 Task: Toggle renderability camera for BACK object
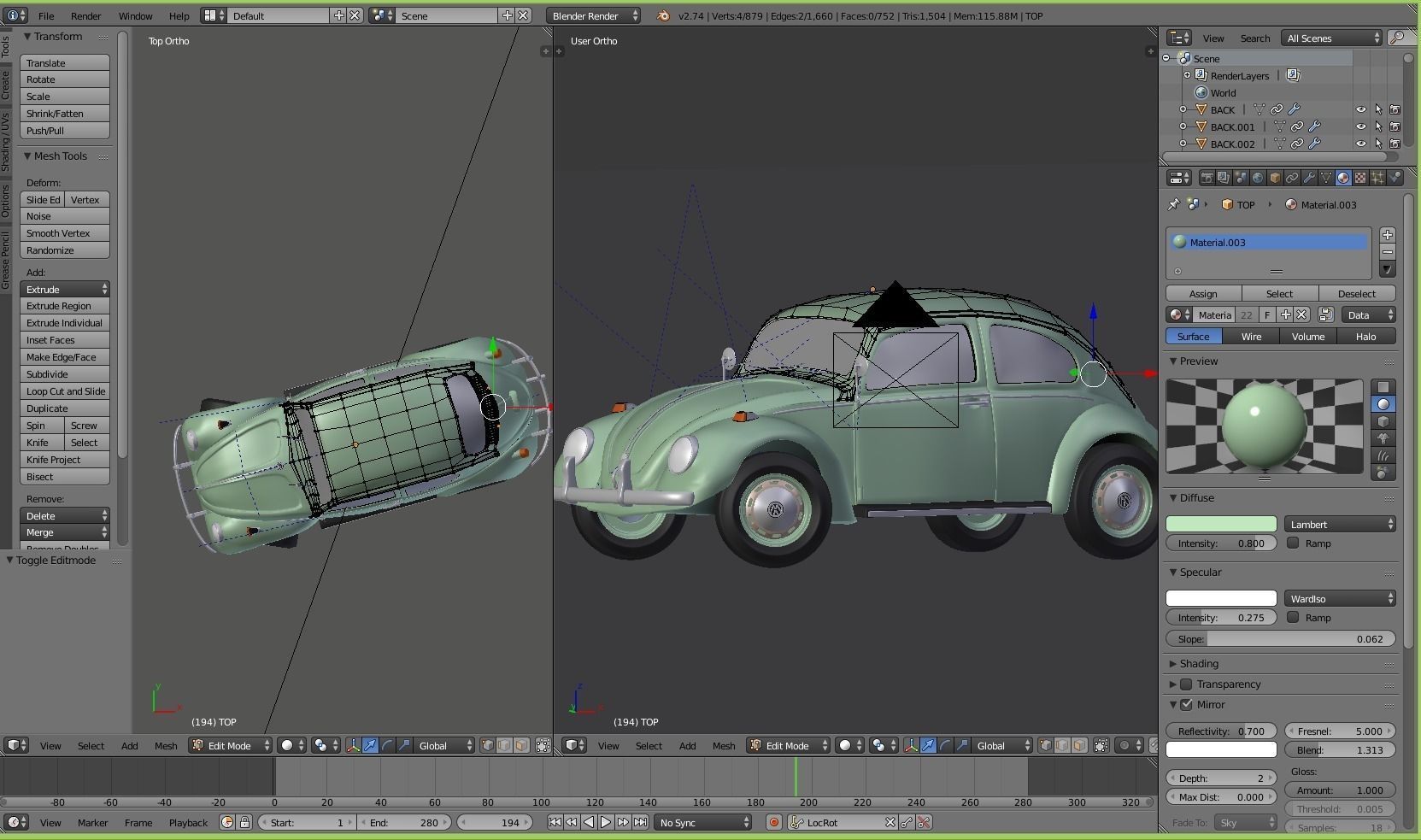1395,109
